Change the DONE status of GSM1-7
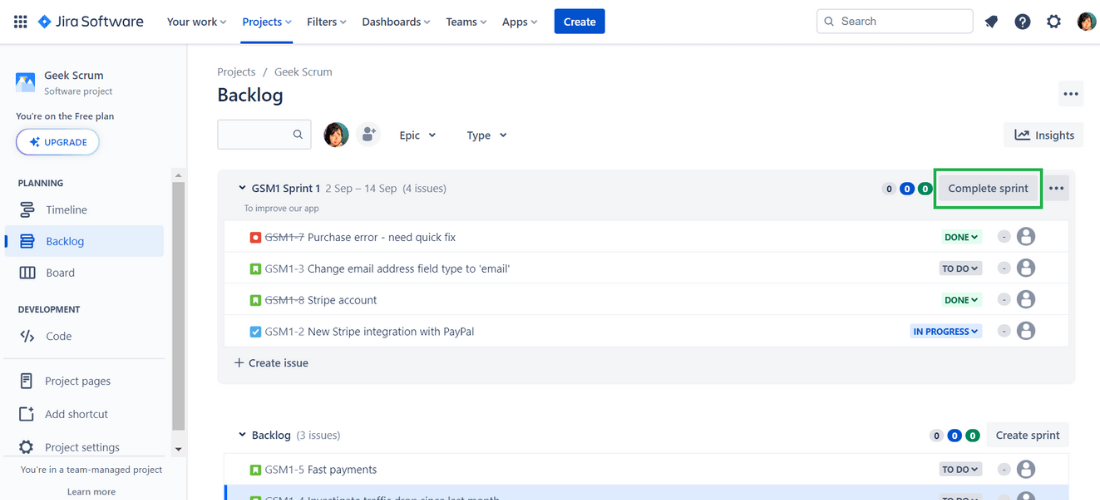This screenshot has height=500, width=1100. pyautogui.click(x=962, y=237)
